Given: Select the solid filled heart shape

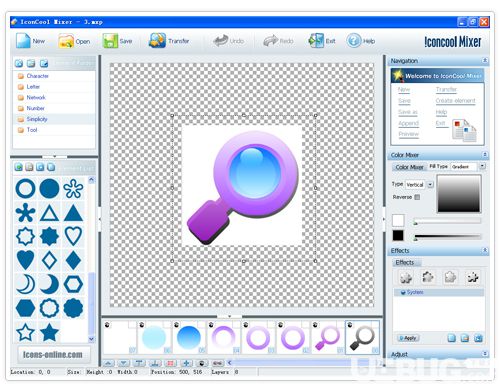Looking at the screenshot, I should point(25,260).
